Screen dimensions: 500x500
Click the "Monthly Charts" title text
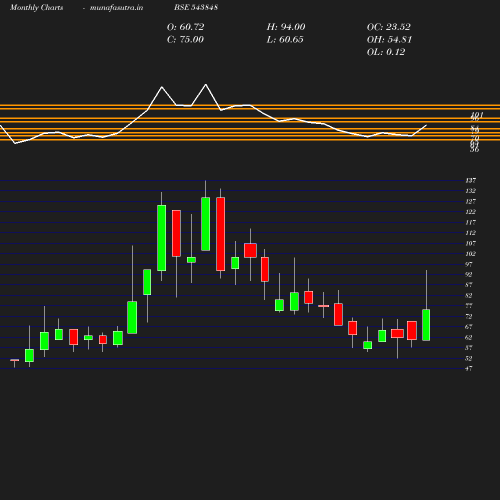point(36,7)
